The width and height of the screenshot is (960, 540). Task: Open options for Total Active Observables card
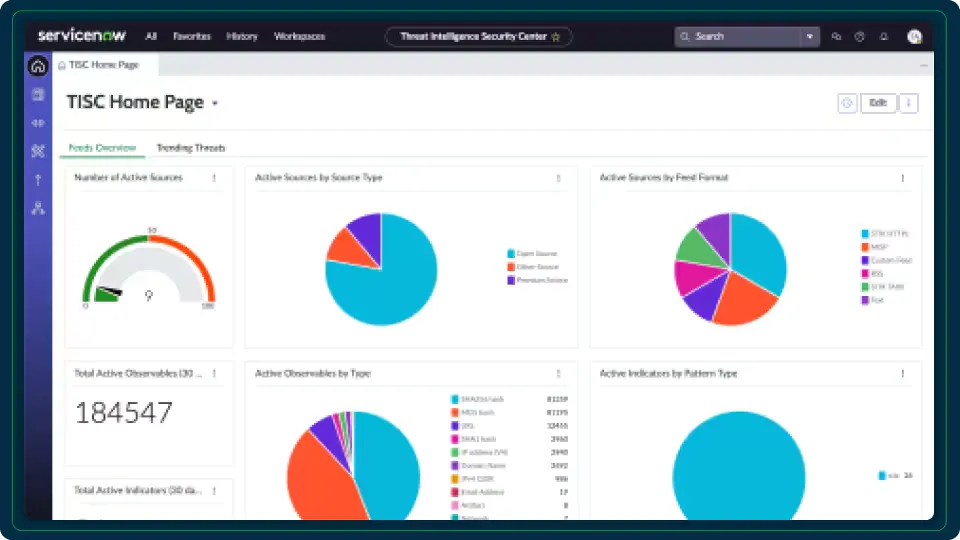tap(214, 373)
